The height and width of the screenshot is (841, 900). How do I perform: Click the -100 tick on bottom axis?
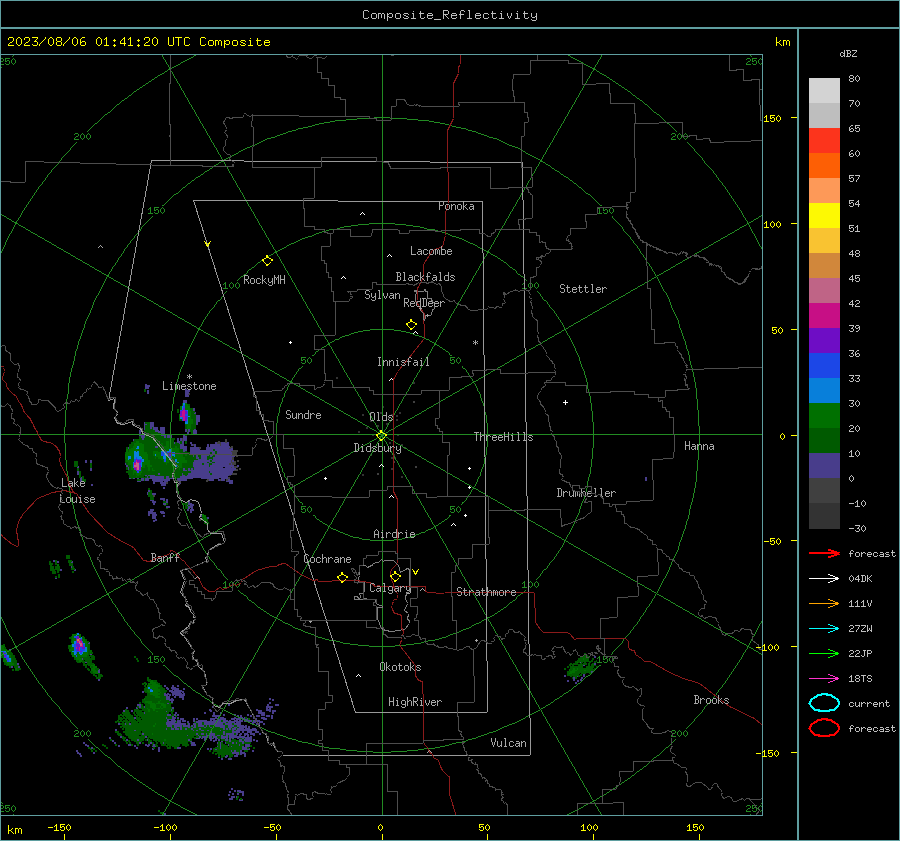[x=165, y=828]
